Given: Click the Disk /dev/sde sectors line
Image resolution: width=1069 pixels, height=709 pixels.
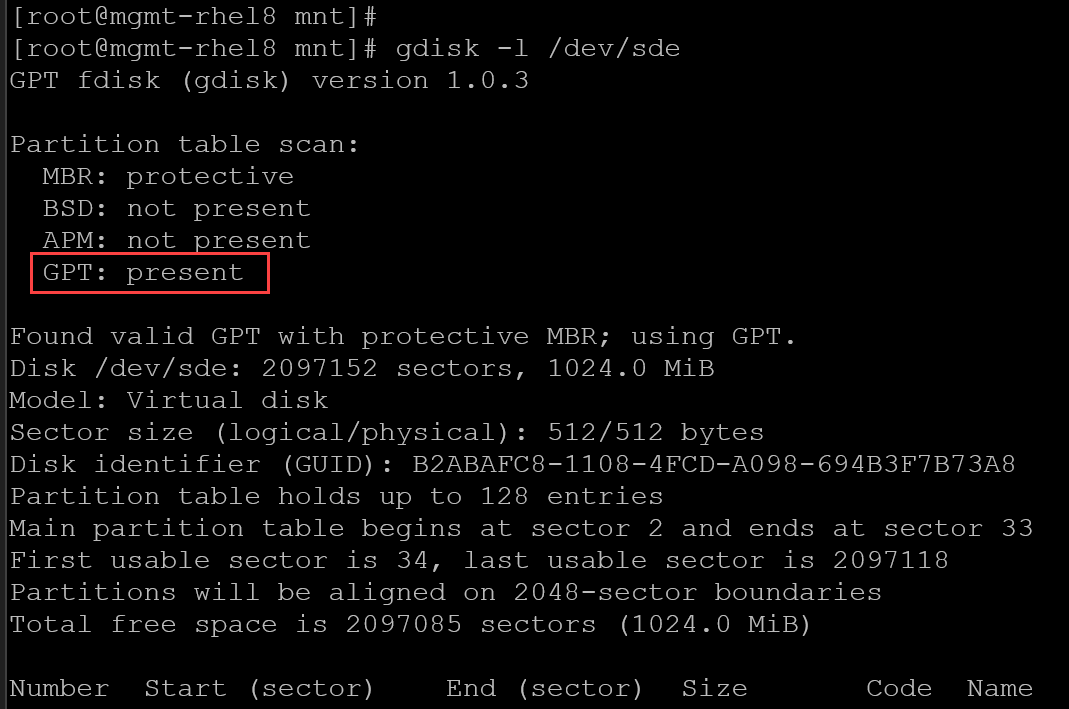Looking at the screenshot, I should coord(362,369).
